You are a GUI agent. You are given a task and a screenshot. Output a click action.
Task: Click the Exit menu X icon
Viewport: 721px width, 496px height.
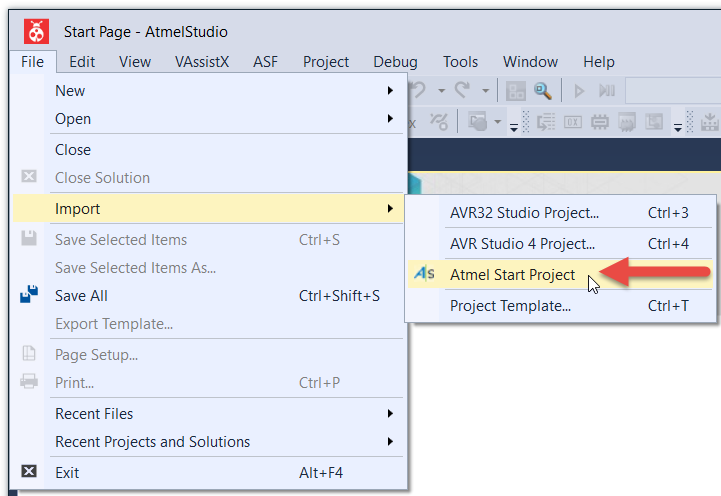29,472
